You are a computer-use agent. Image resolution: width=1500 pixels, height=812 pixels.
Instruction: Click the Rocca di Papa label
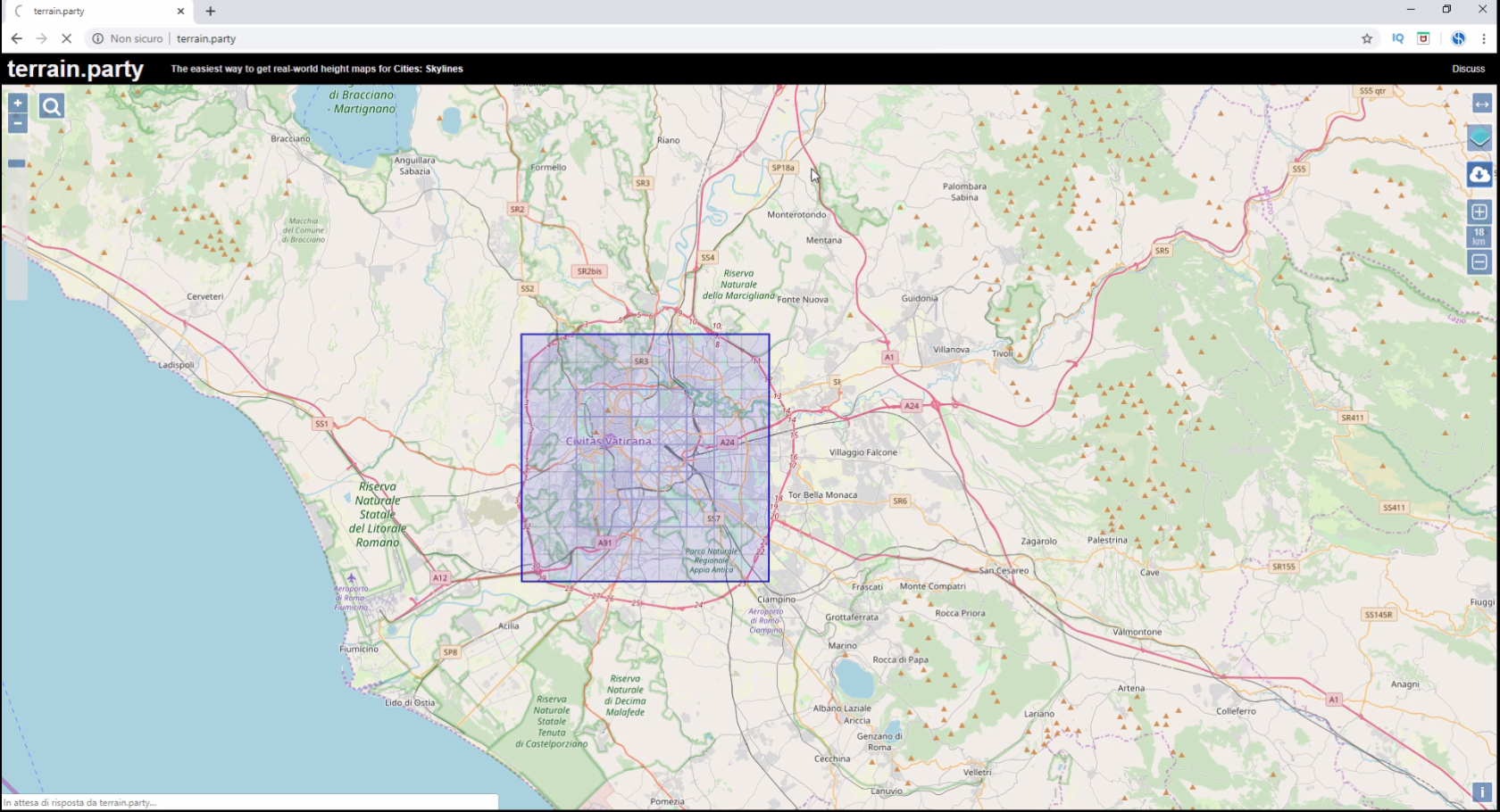901,660
